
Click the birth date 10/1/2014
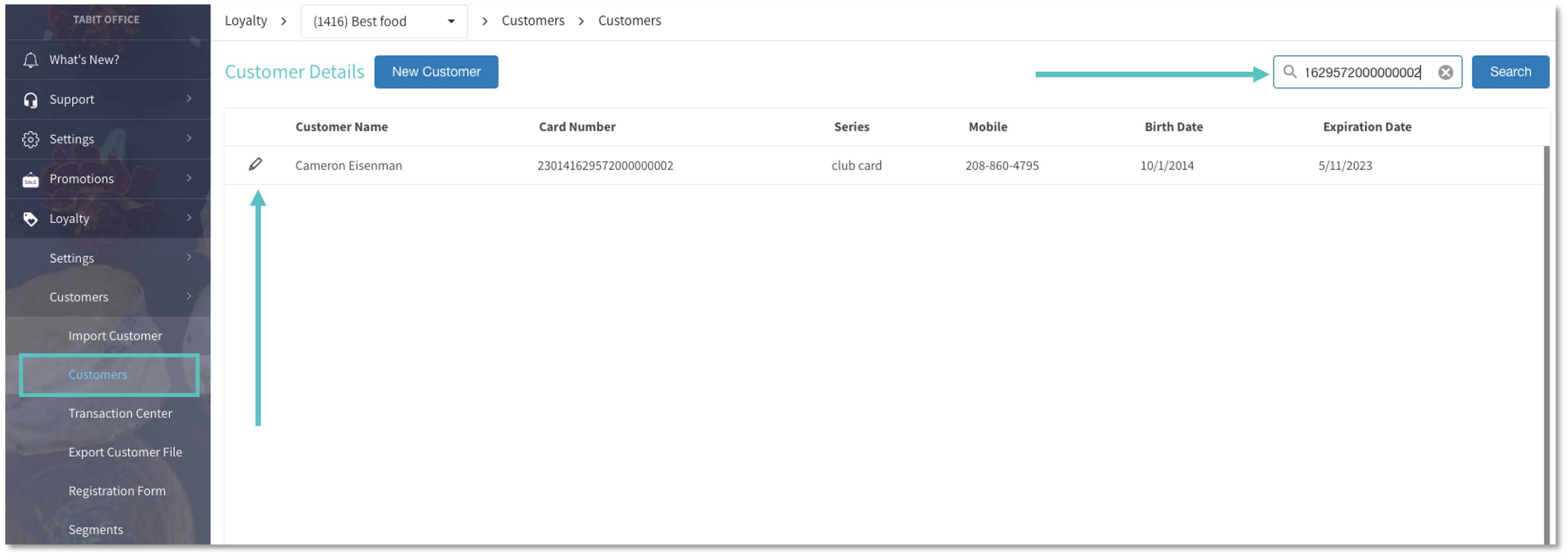coord(1167,166)
